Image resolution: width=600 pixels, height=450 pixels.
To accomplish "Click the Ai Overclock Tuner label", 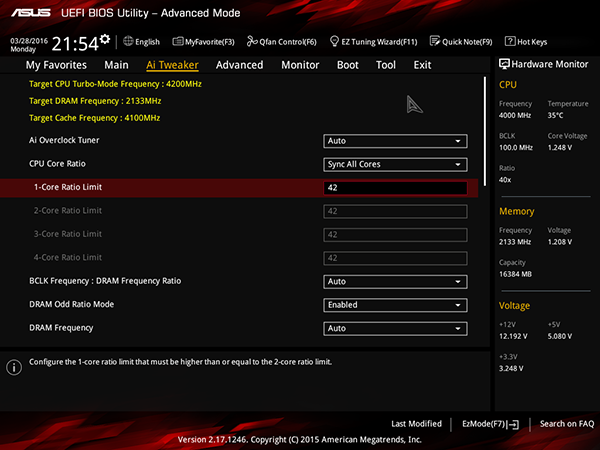I will [x=64, y=140].
